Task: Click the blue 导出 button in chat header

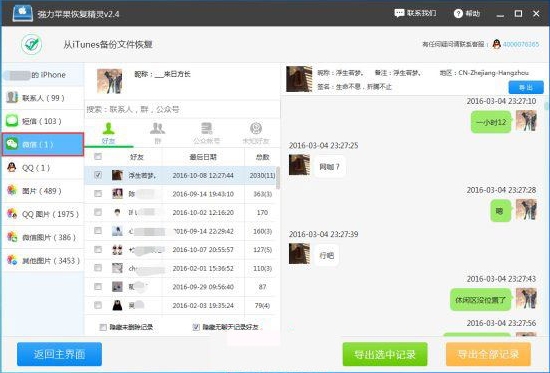Action: tap(526, 87)
